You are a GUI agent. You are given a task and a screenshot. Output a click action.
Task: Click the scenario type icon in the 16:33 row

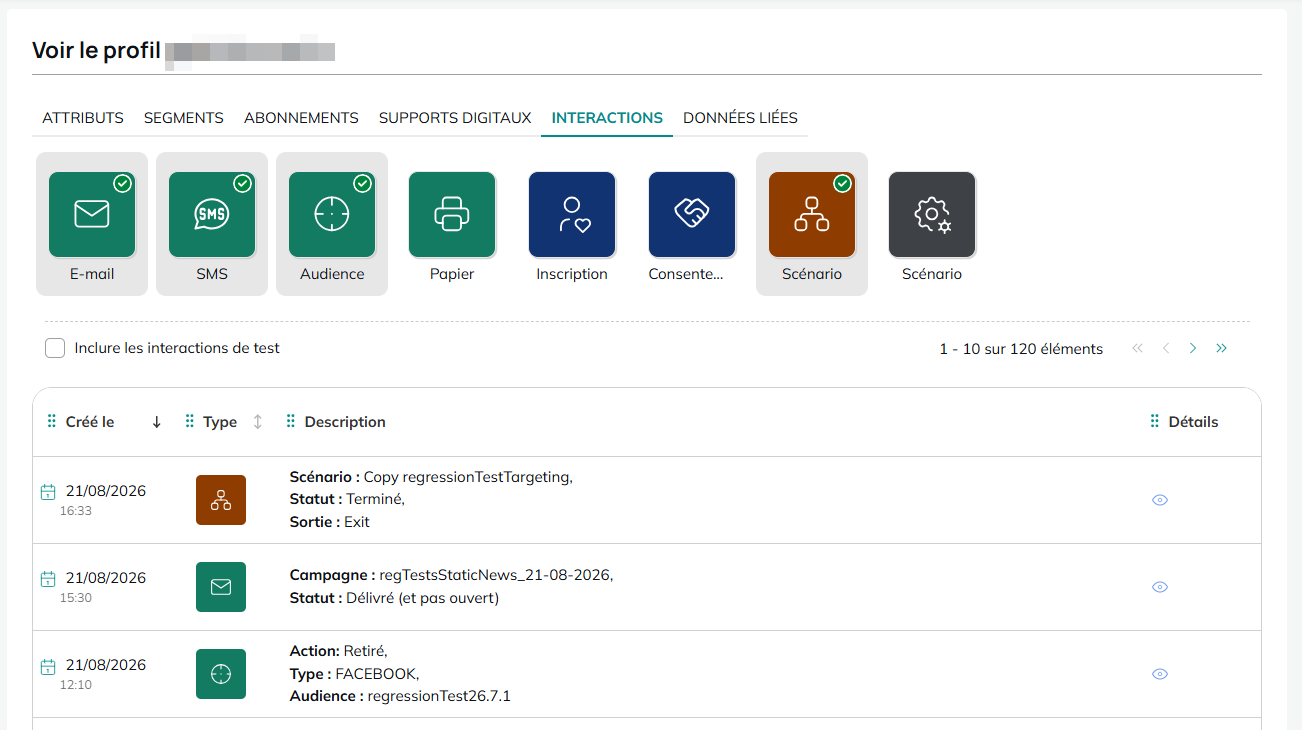point(221,500)
